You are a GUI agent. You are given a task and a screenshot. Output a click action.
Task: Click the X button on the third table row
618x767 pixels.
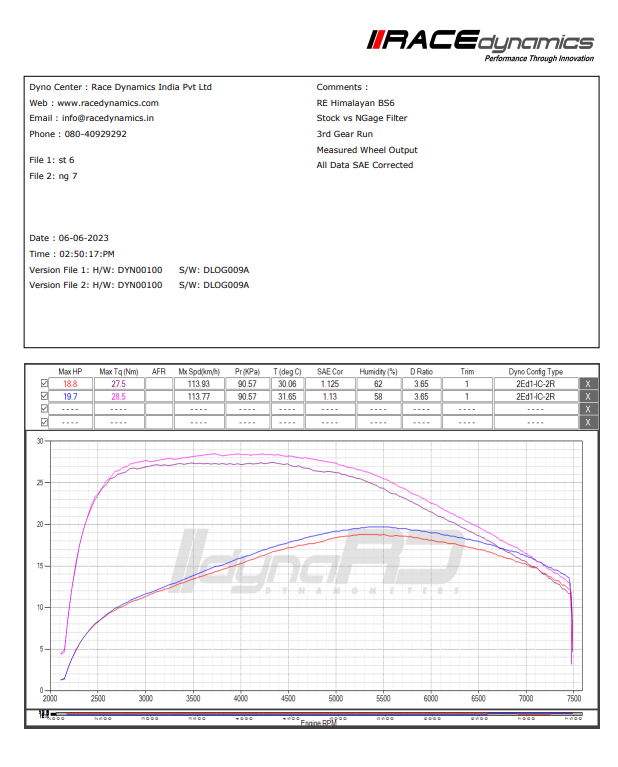pos(589,409)
